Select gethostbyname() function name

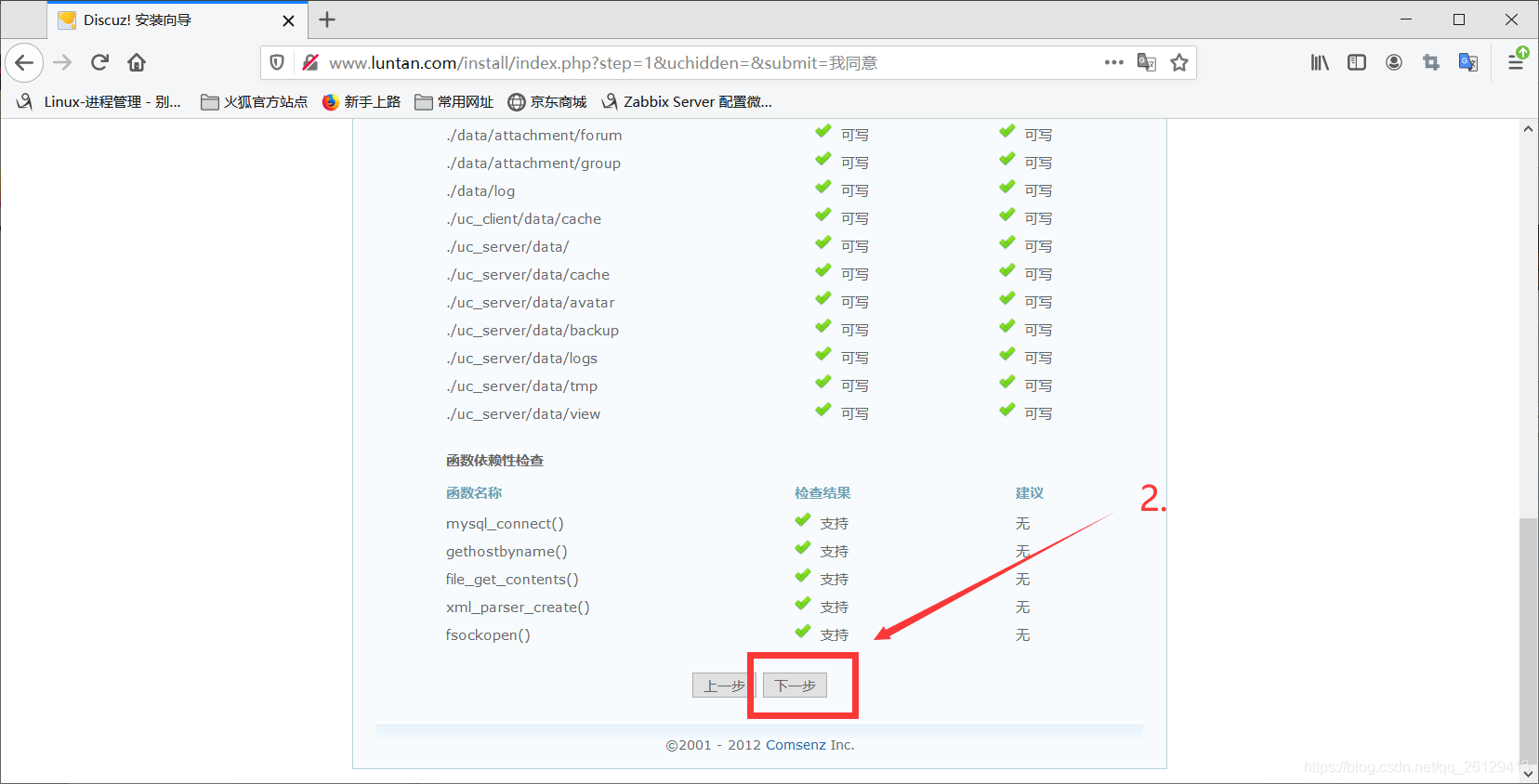[x=506, y=551]
